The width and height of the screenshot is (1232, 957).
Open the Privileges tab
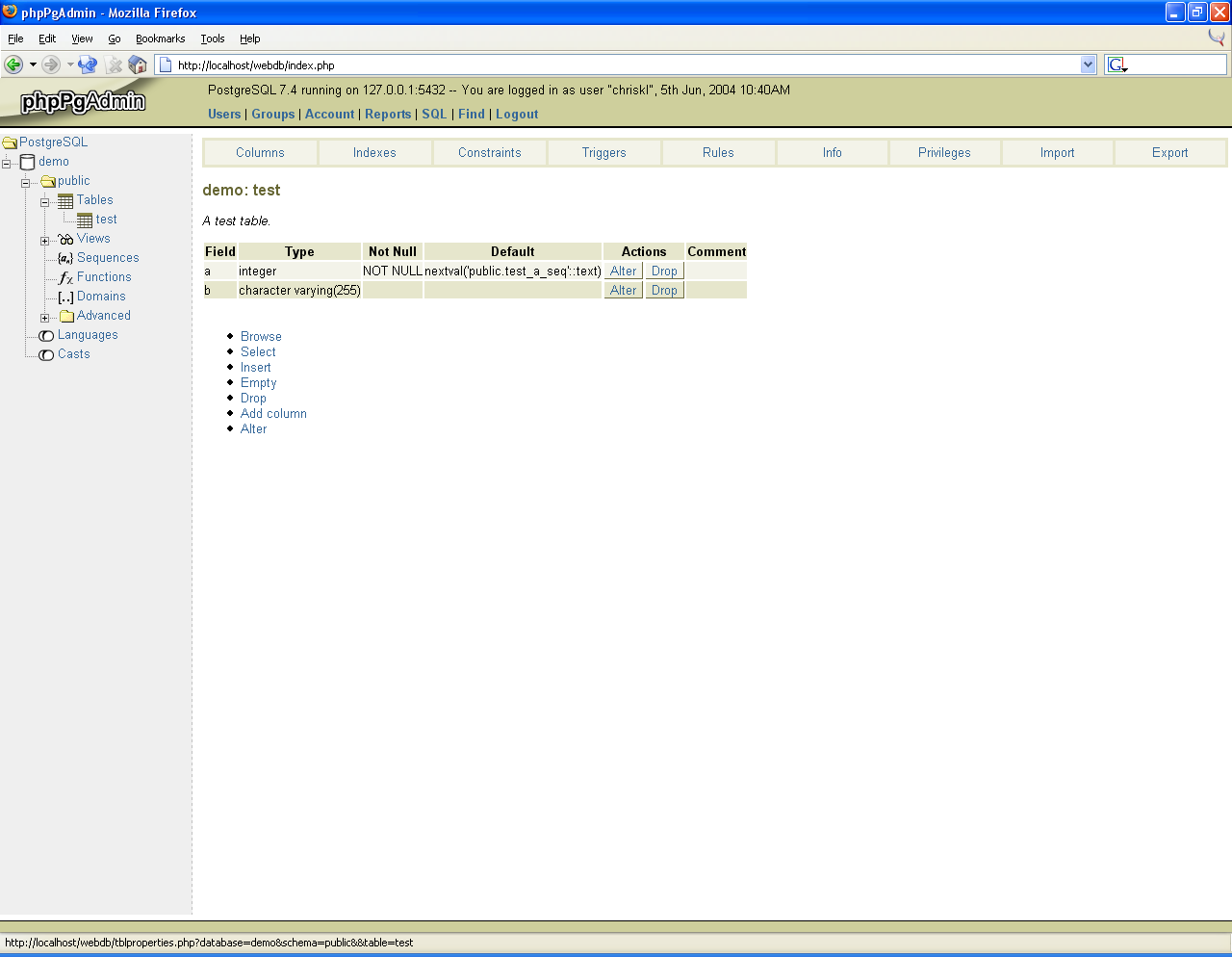[944, 152]
